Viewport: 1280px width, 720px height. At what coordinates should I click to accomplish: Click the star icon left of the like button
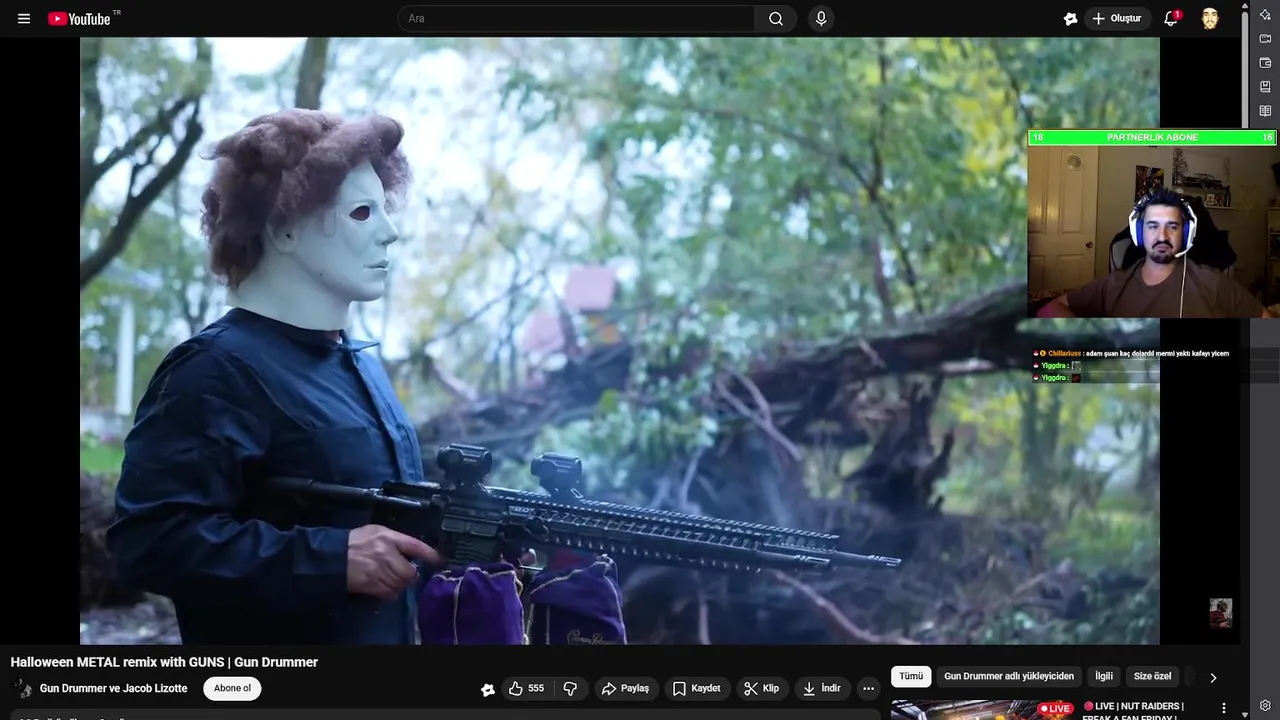[487, 689]
